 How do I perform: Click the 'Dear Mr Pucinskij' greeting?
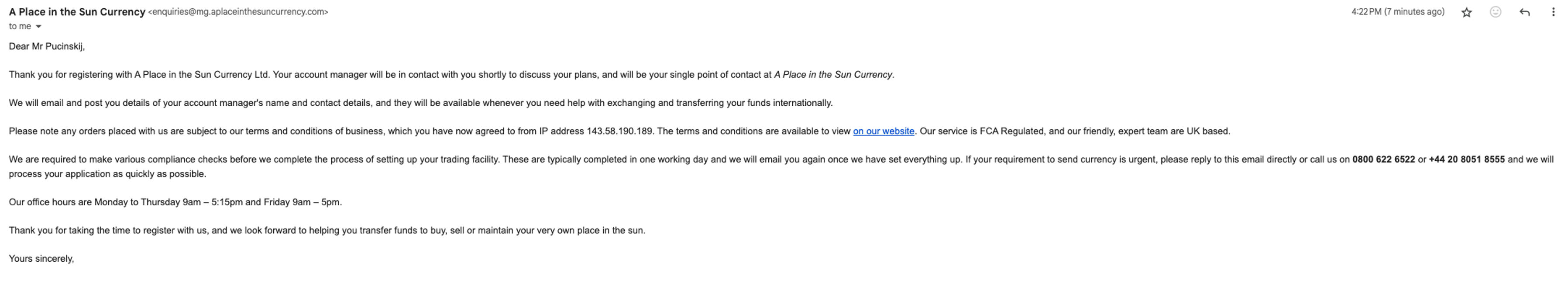(x=47, y=46)
